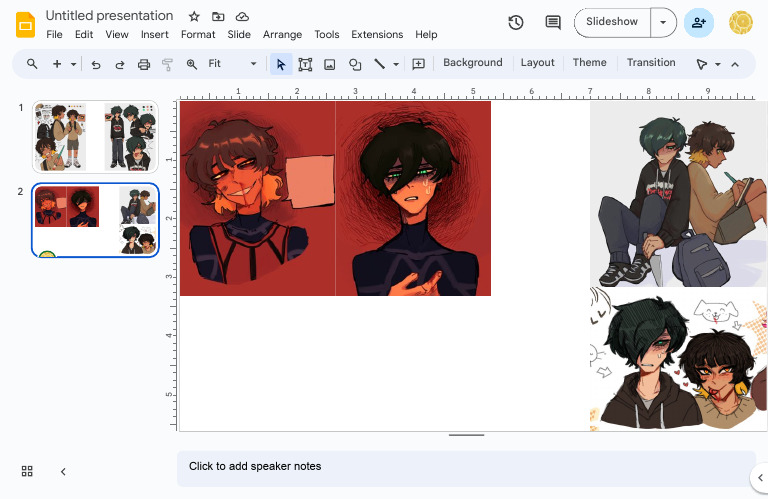
Task: Add a new slide plus icon
Action: [57, 64]
